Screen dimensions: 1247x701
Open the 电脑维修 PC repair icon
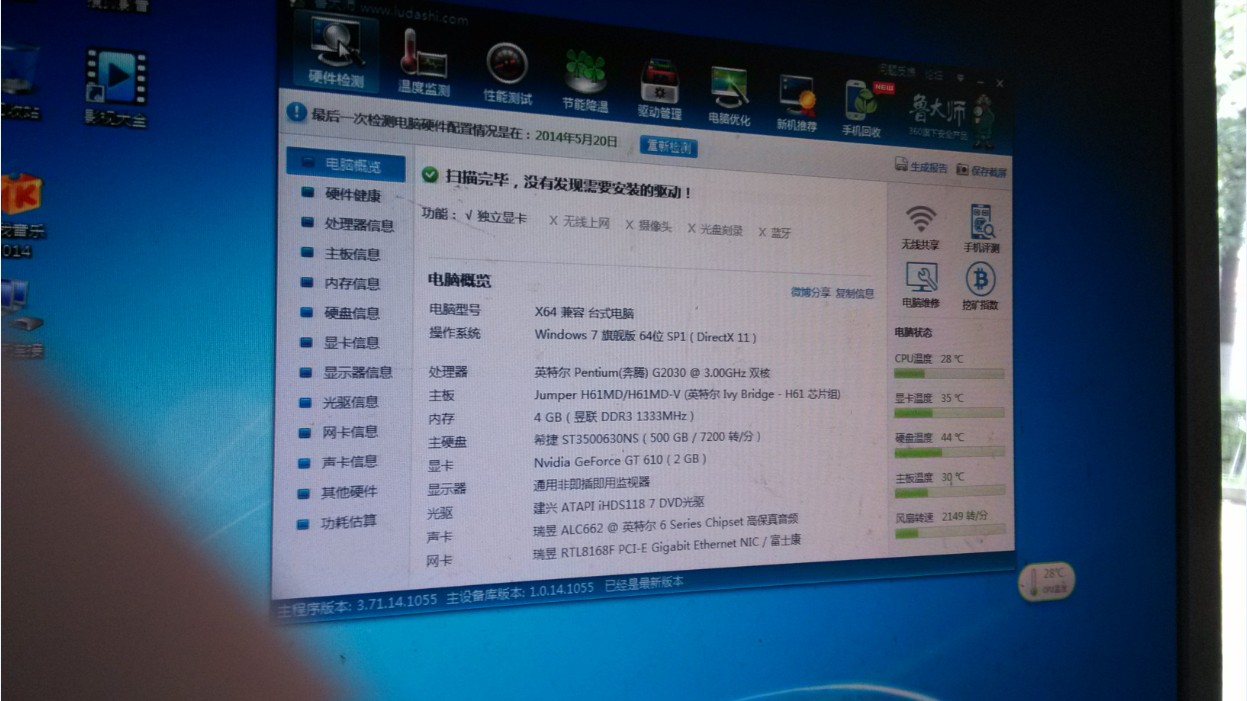click(x=921, y=285)
